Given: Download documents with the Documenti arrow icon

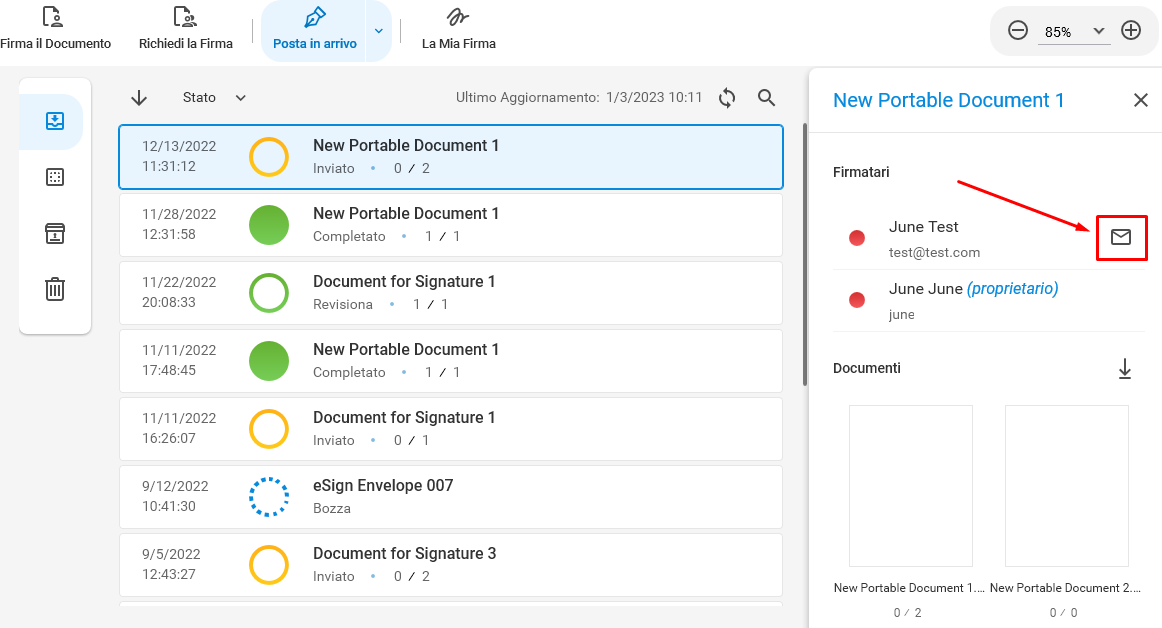Looking at the screenshot, I should pos(1124,368).
